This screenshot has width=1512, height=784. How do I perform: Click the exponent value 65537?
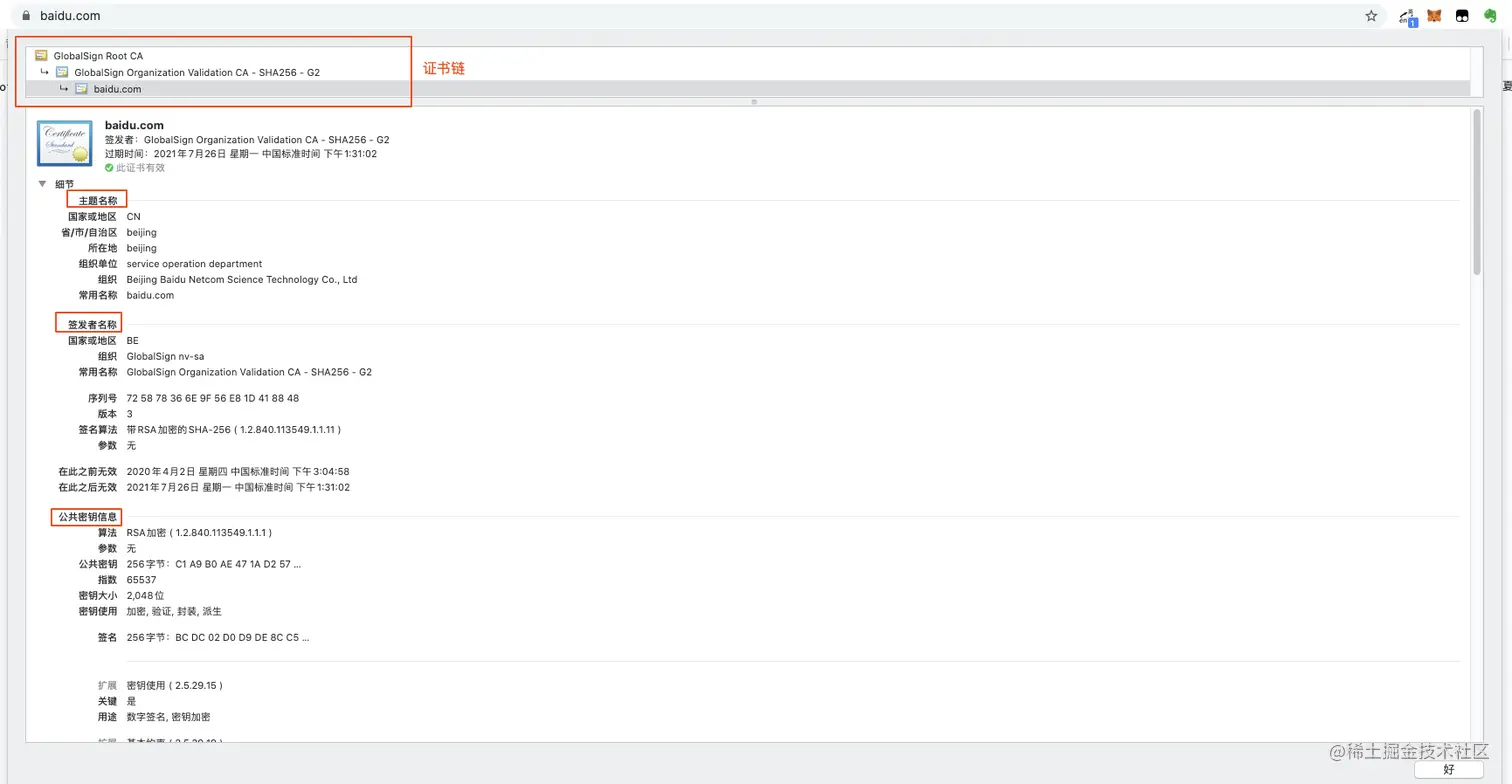pos(141,580)
